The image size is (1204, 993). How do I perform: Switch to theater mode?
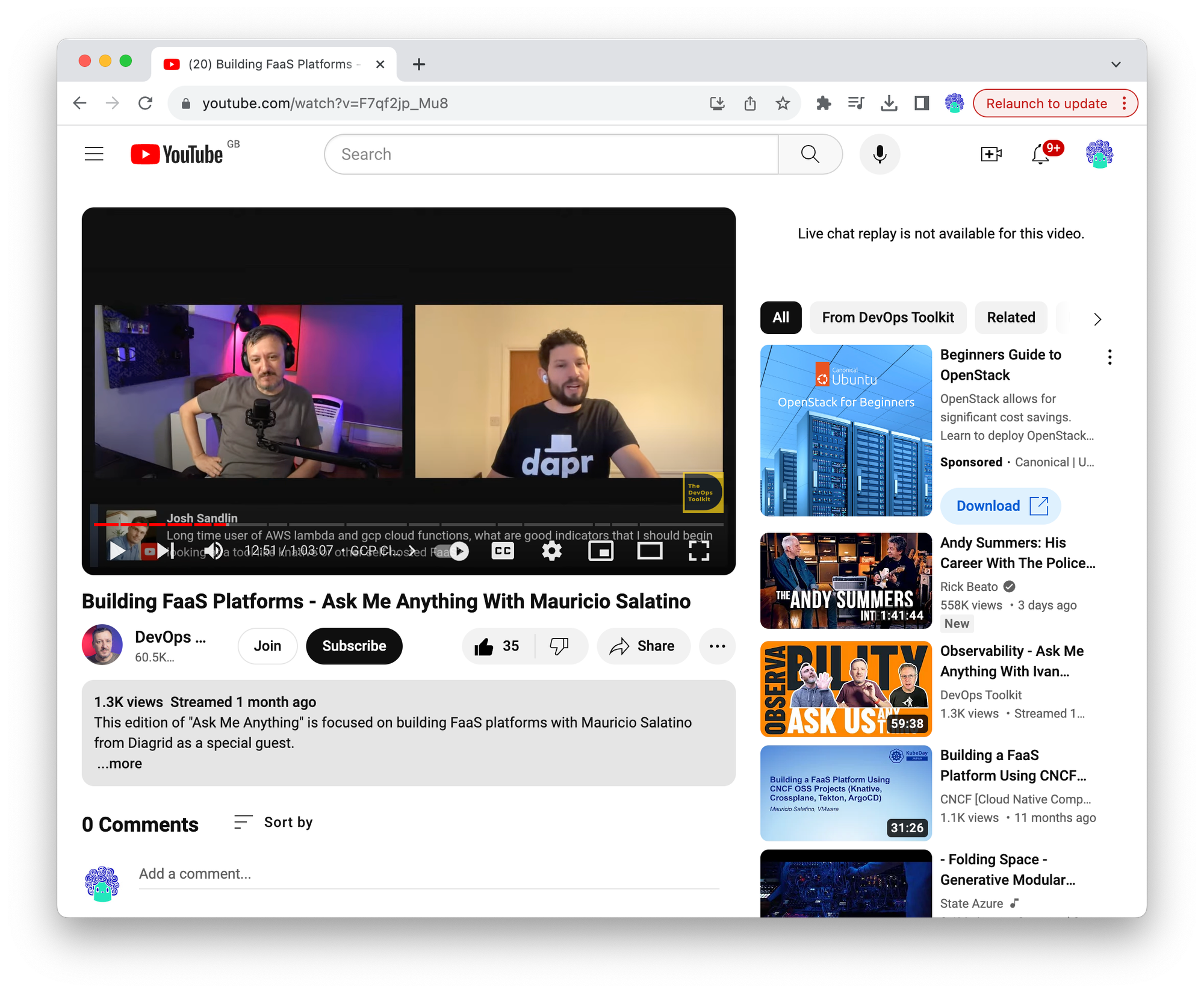click(x=650, y=551)
